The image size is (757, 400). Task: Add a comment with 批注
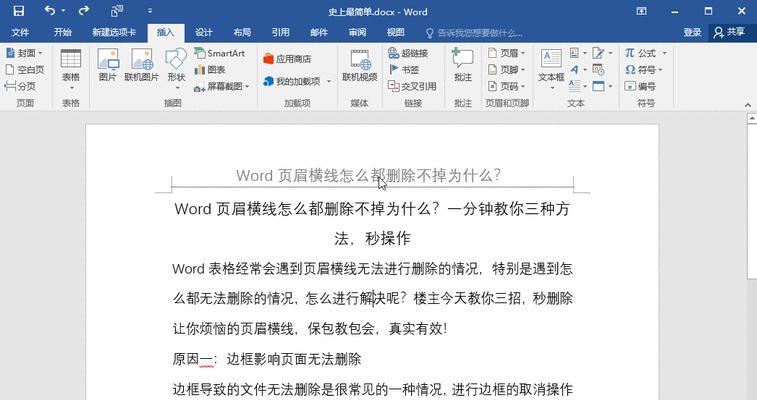pyautogui.click(x=463, y=65)
